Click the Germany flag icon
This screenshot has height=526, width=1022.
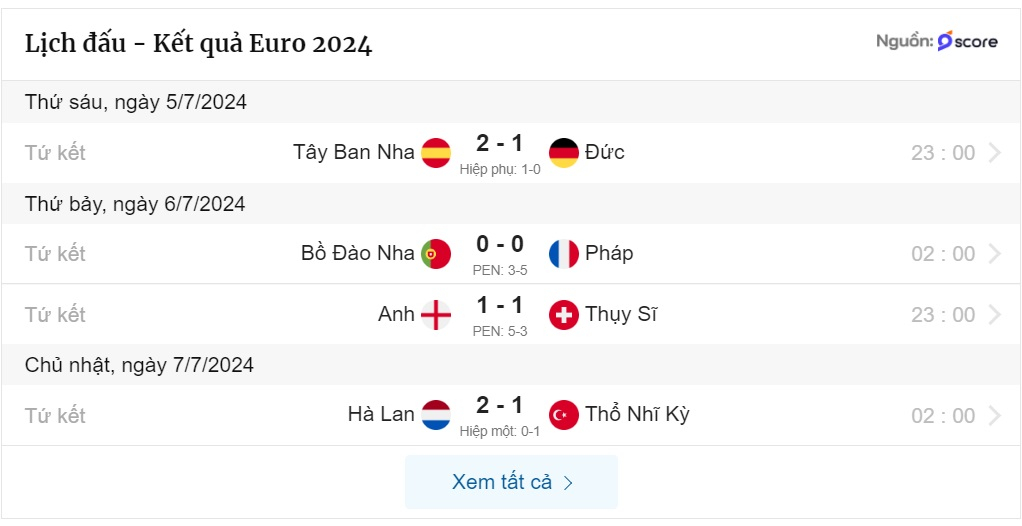point(564,153)
